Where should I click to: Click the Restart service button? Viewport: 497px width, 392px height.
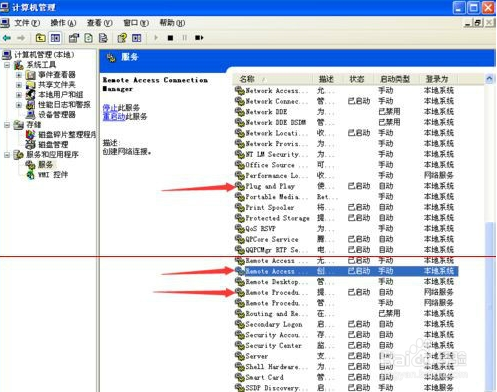coord(199,38)
